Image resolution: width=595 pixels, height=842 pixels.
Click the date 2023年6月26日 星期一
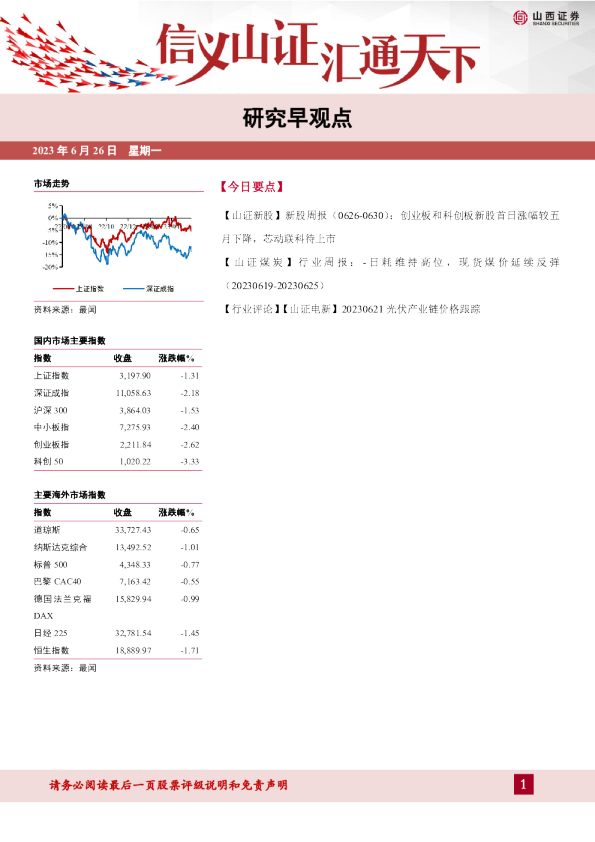coord(97,151)
